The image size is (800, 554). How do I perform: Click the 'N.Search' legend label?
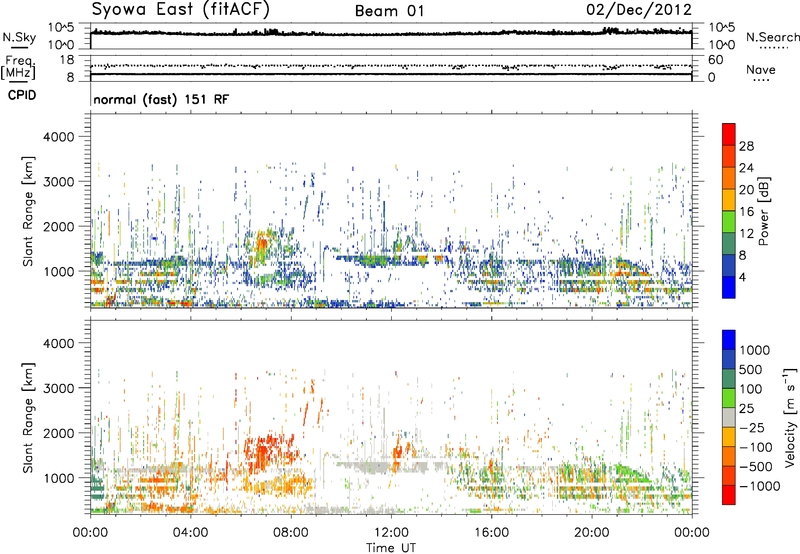[773, 37]
